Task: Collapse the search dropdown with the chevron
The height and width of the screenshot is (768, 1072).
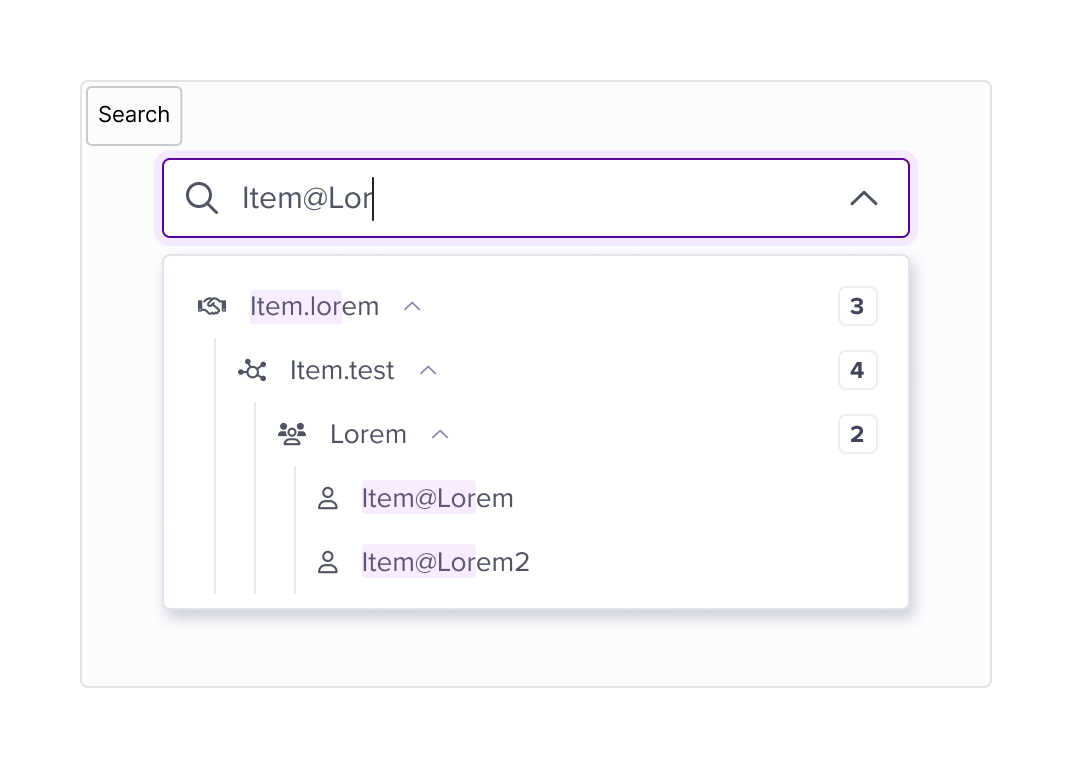Action: pos(864,198)
